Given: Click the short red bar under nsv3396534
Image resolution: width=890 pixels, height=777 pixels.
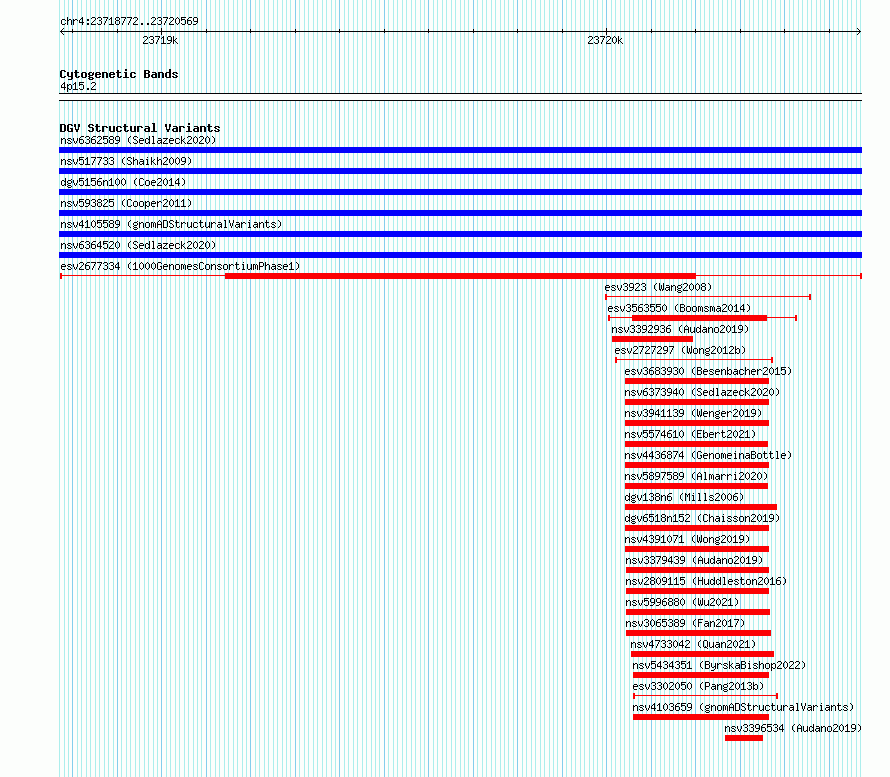Looking at the screenshot, I should (744, 738).
